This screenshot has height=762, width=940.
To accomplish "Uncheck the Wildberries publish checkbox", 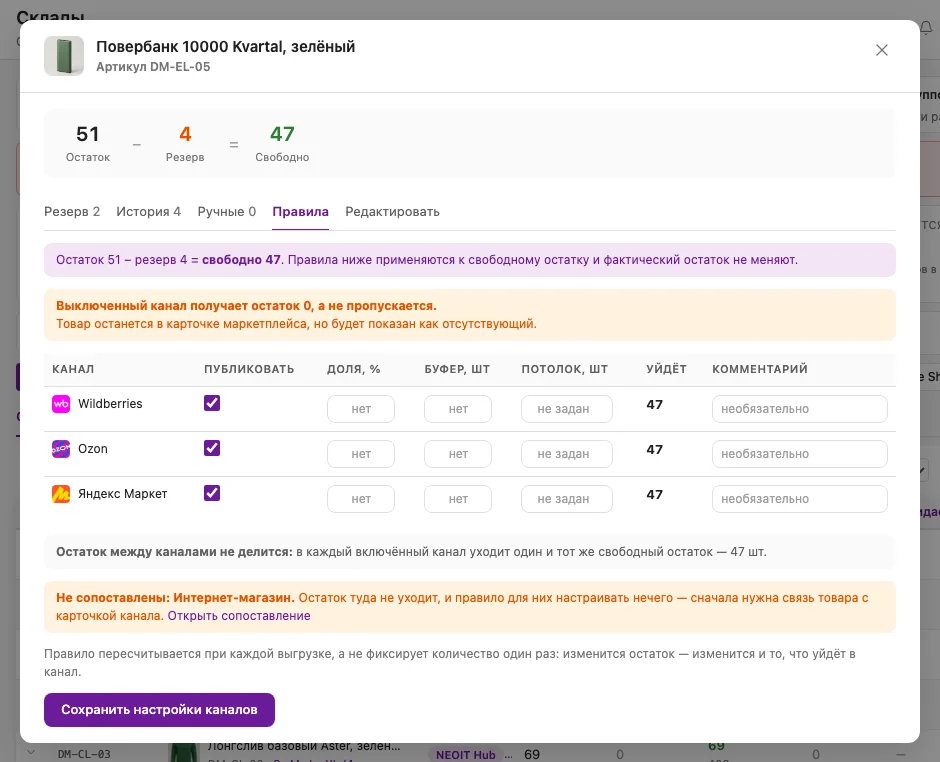I will (212, 403).
